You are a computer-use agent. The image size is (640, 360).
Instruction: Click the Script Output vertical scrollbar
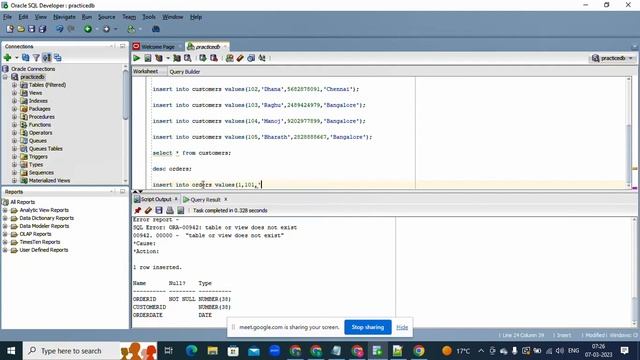coord(634,271)
